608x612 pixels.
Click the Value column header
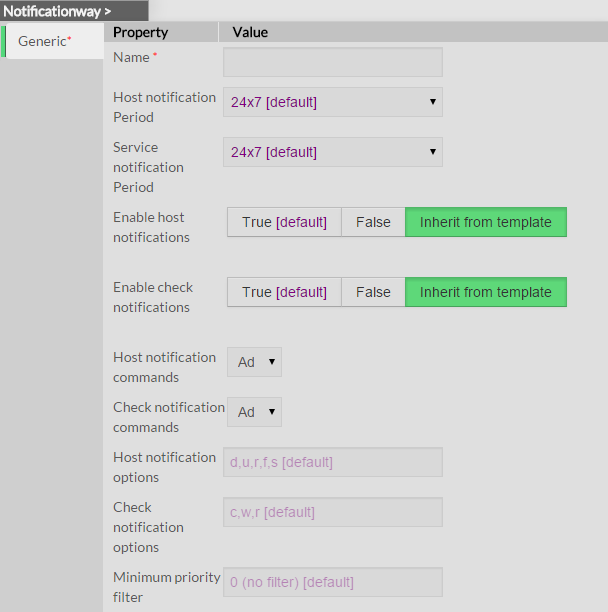click(250, 32)
